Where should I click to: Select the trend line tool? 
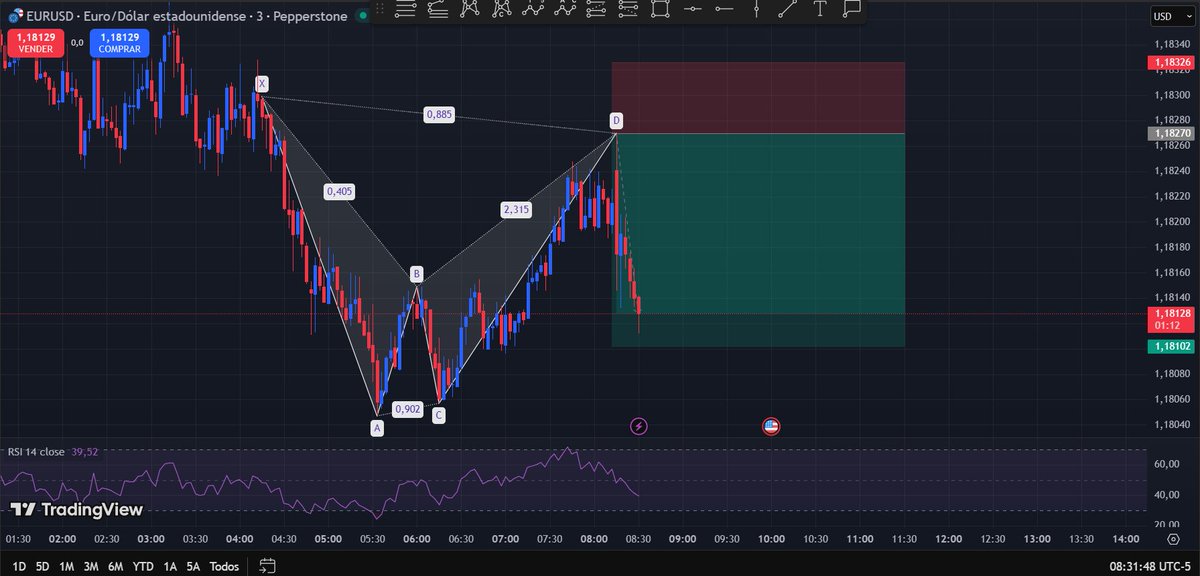click(x=788, y=8)
